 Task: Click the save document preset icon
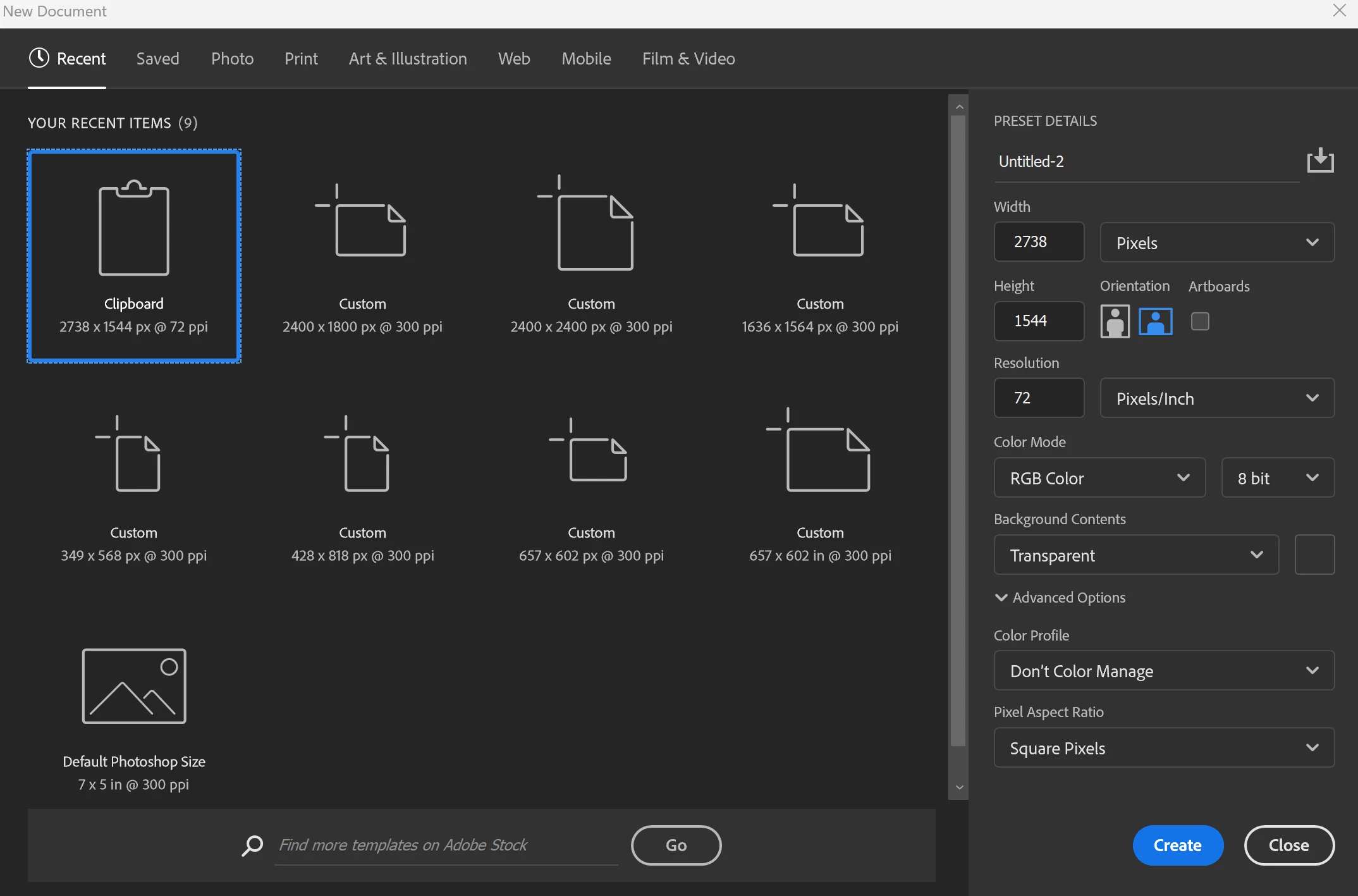(x=1320, y=161)
